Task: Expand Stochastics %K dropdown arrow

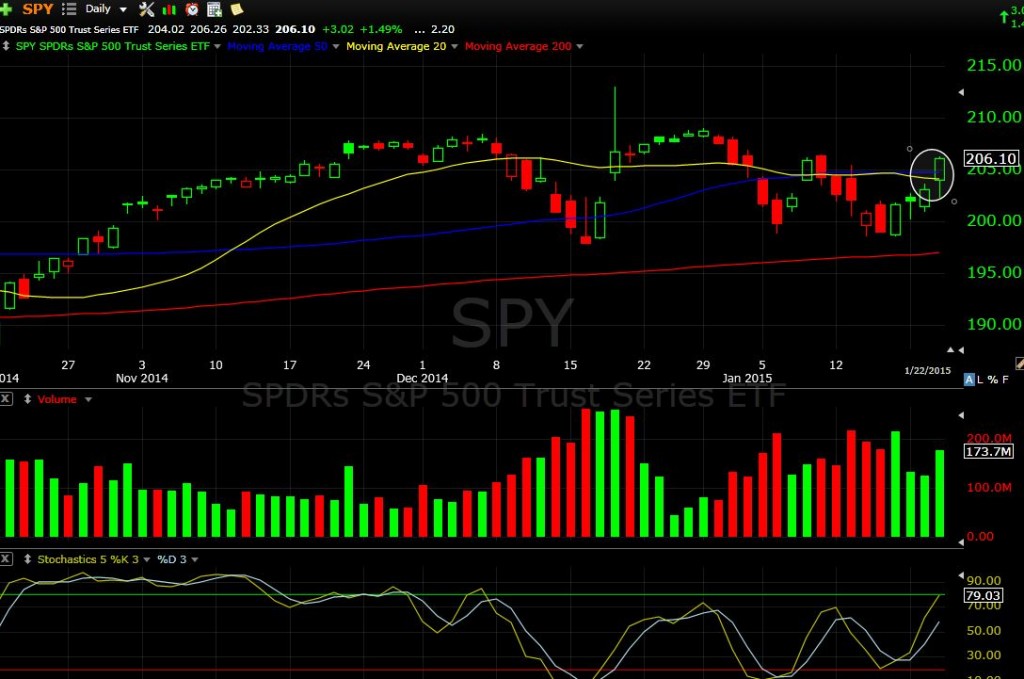Action: [x=146, y=560]
